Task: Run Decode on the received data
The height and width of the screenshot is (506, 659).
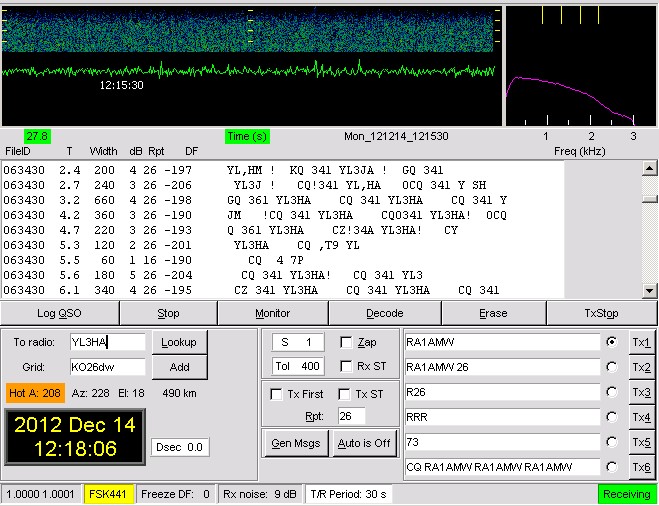Action: [385, 313]
